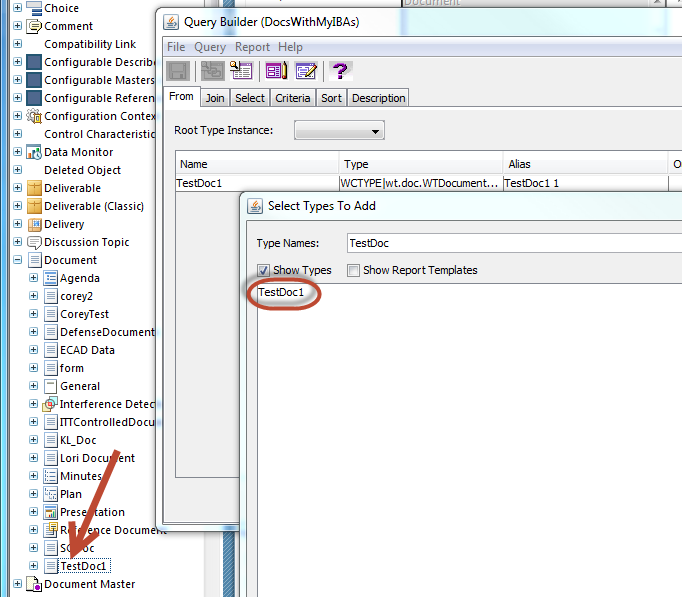This screenshot has height=597, width=682.
Task: Click the Minutes type icon
Action: [x=50, y=476]
